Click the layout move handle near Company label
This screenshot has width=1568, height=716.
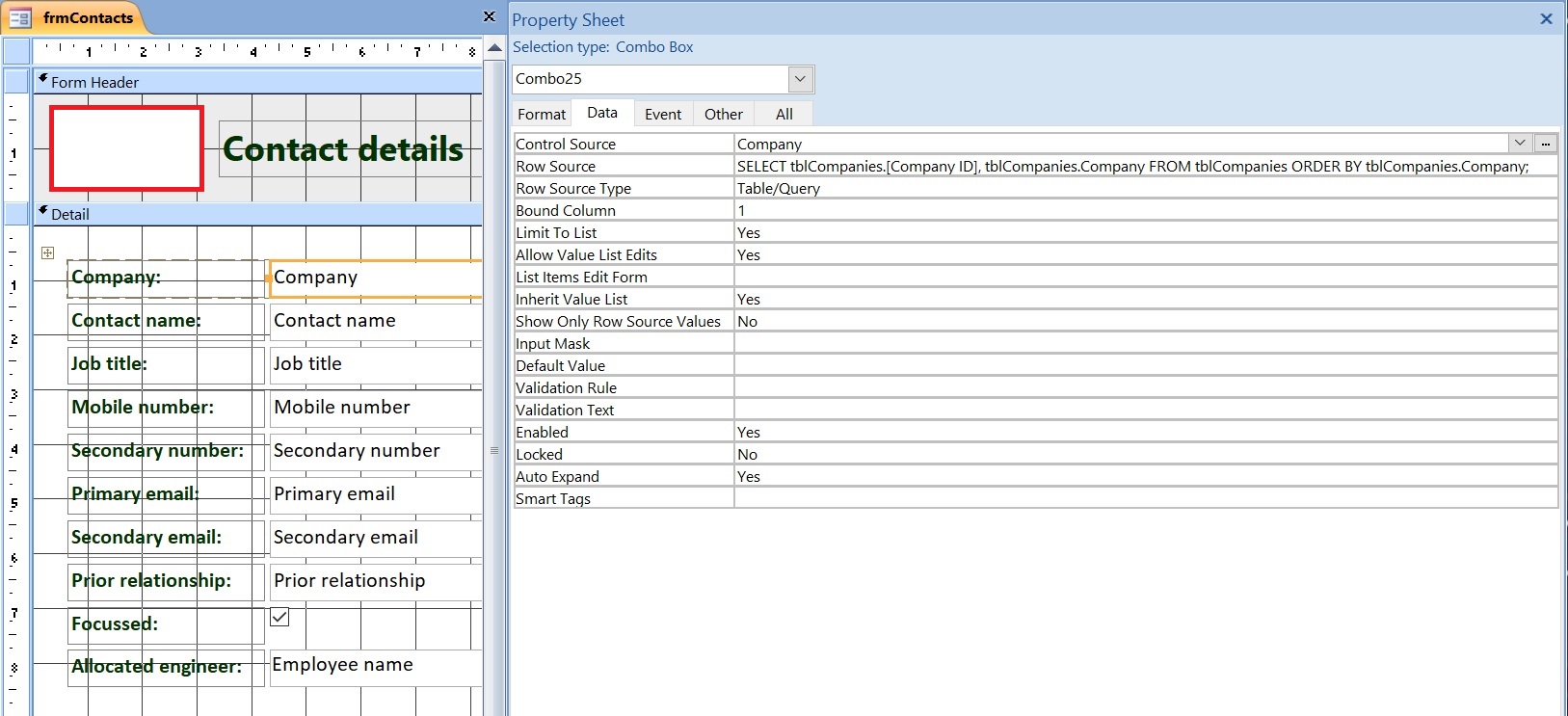point(47,252)
